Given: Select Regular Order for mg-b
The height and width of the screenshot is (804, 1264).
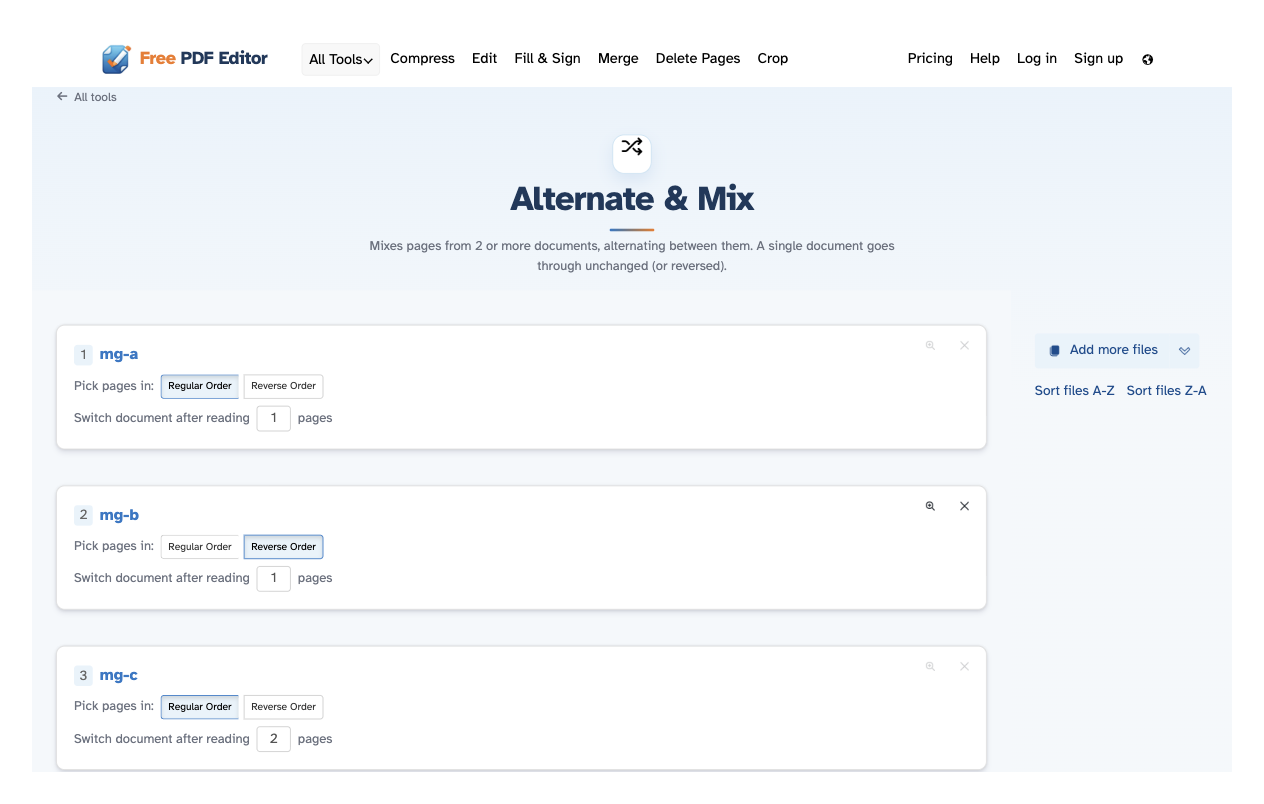Looking at the screenshot, I should click(200, 547).
